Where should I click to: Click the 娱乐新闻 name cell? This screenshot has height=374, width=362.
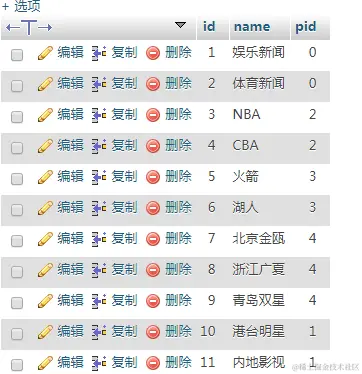click(x=258, y=52)
